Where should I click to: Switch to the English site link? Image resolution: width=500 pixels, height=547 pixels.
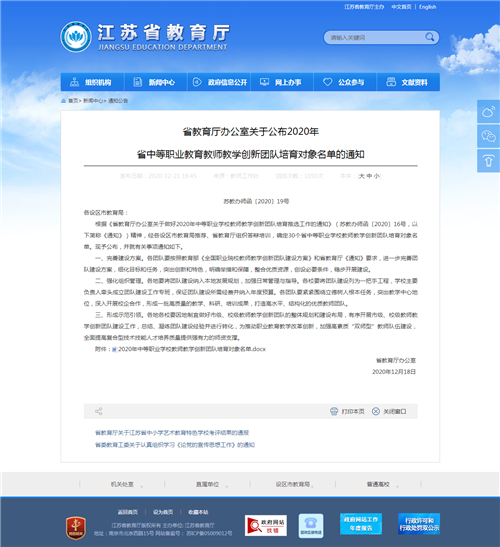click(x=427, y=7)
